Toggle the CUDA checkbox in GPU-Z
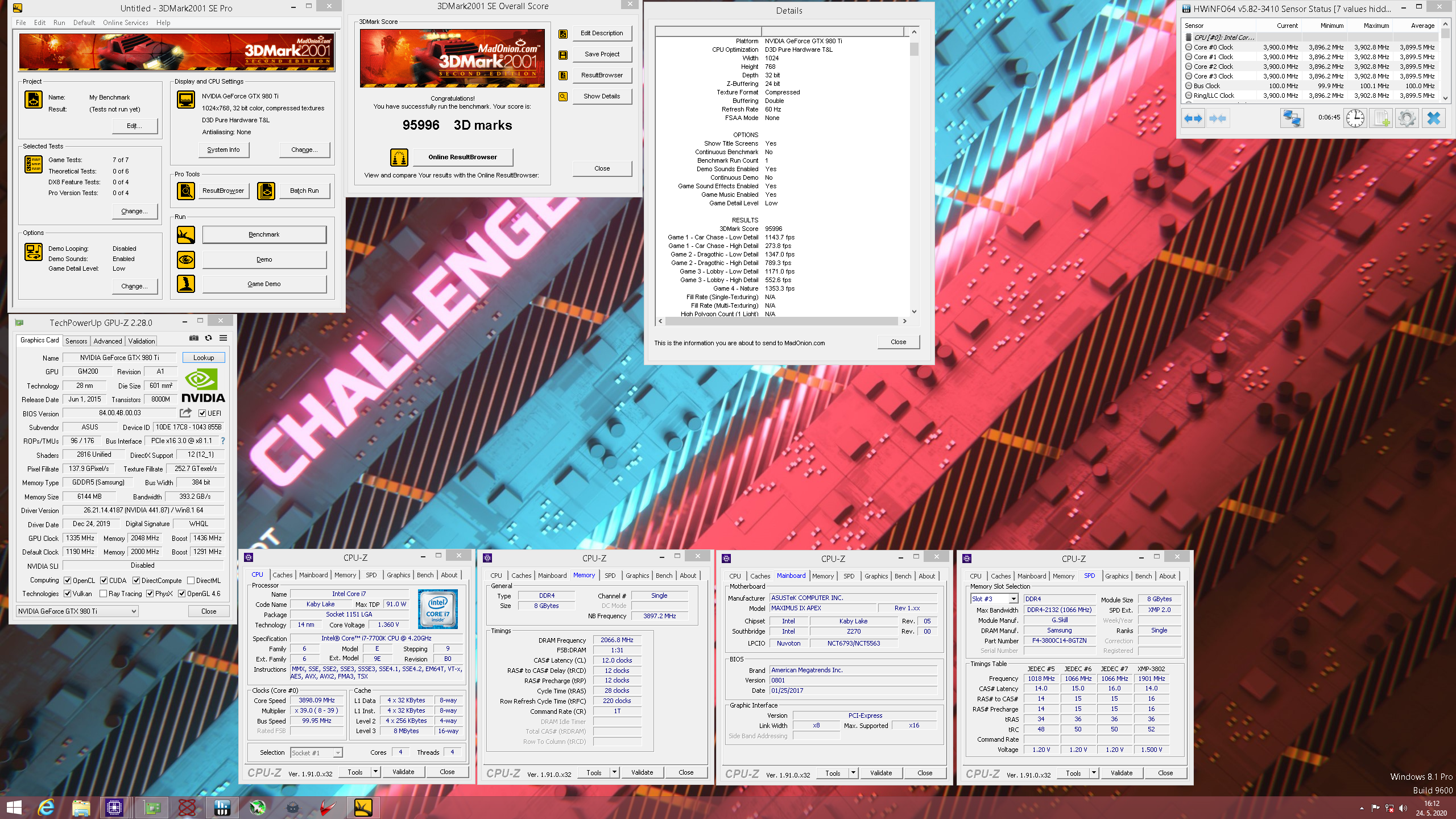This screenshot has width=1456, height=819. [104, 581]
